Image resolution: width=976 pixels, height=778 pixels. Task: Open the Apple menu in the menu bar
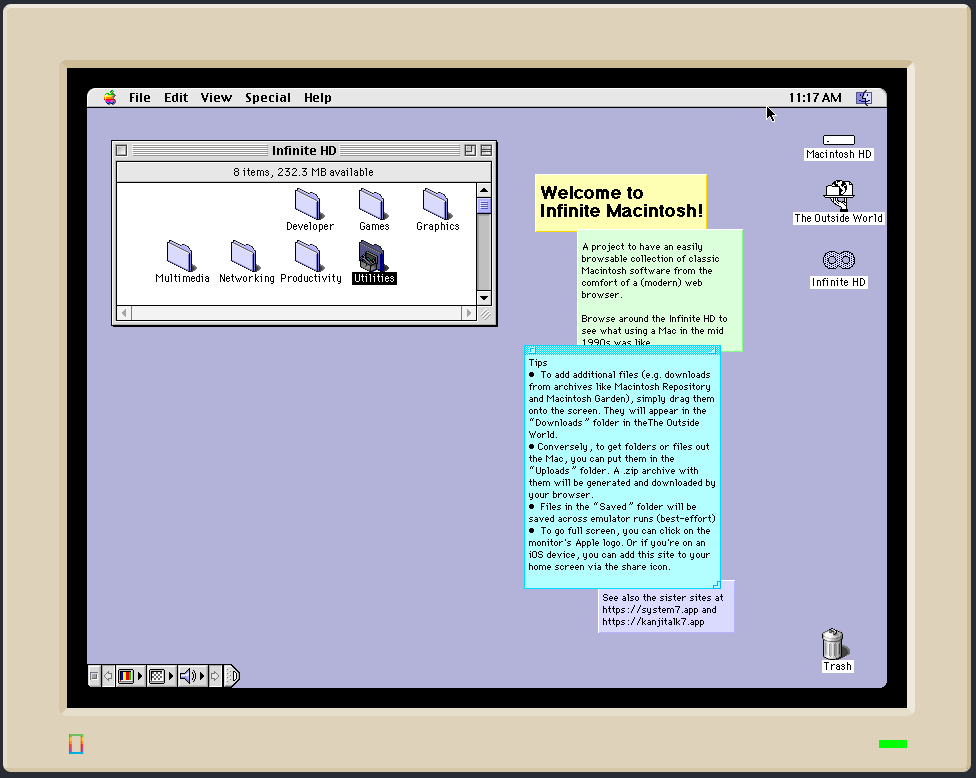(110, 98)
